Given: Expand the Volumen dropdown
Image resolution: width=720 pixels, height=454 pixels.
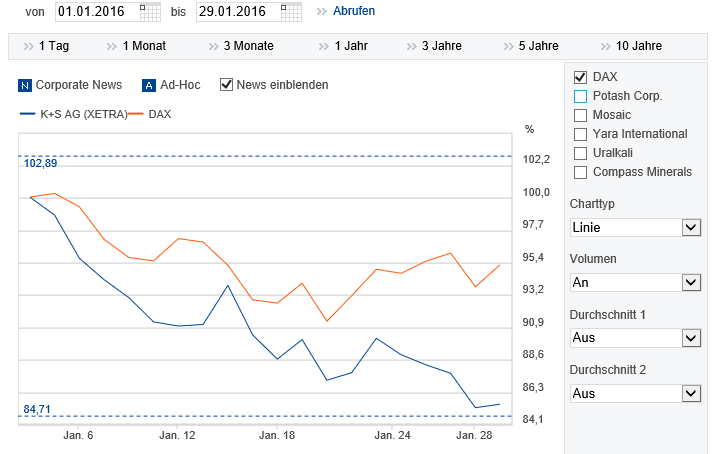Looking at the screenshot, I should pos(636,282).
